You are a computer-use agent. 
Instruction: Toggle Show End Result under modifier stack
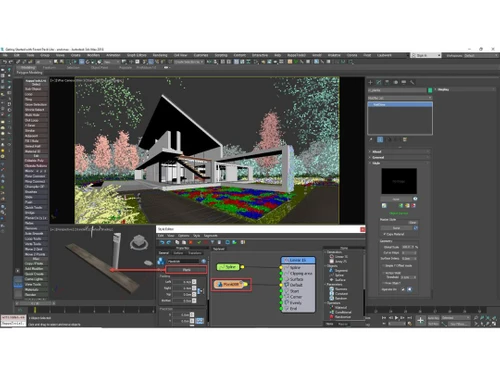coord(380,140)
